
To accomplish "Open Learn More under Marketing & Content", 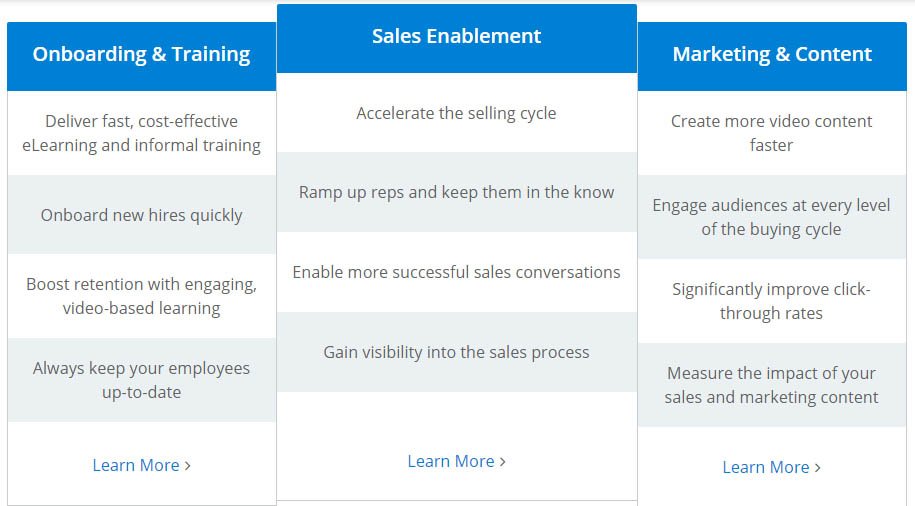I will pyautogui.click(x=771, y=467).
